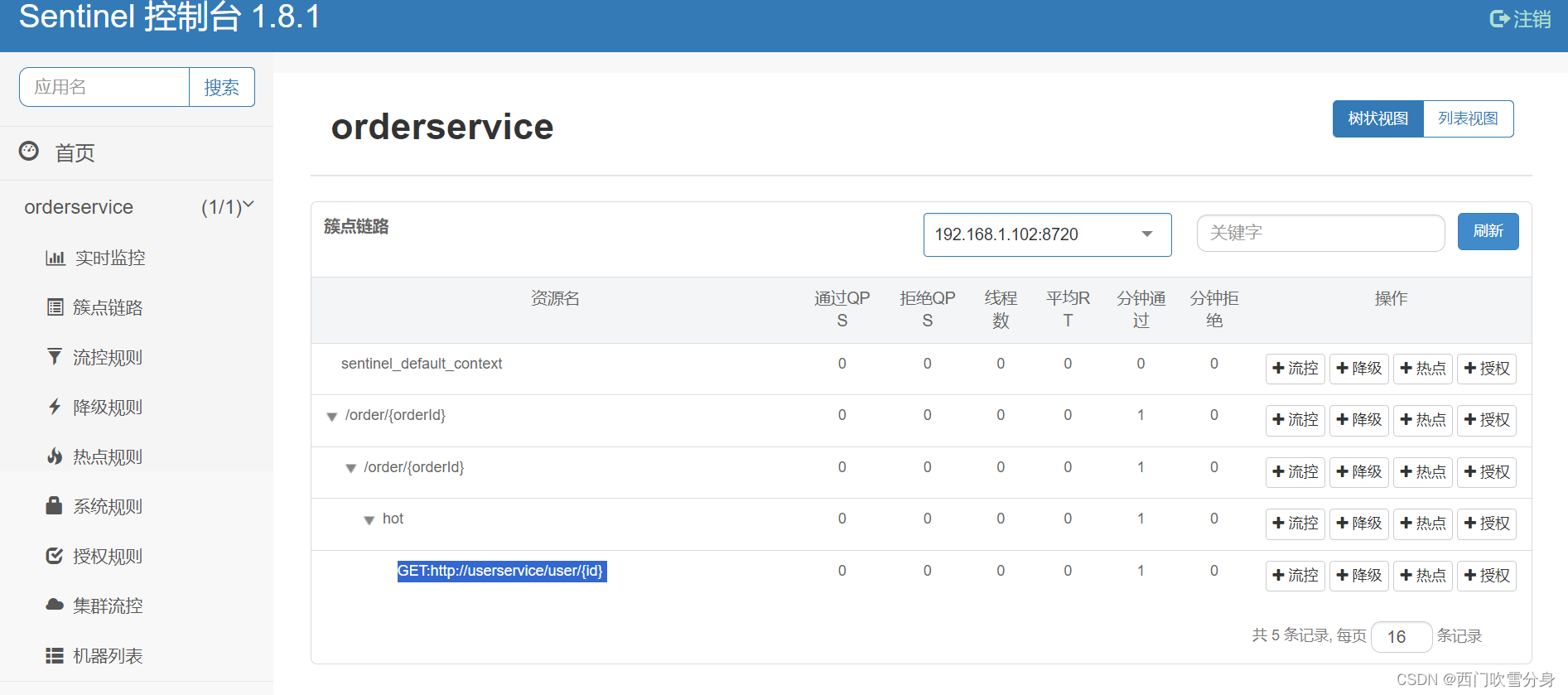Image resolution: width=1568 pixels, height=695 pixels.
Task: Open 热点规则 in the sidebar
Action: coord(108,456)
